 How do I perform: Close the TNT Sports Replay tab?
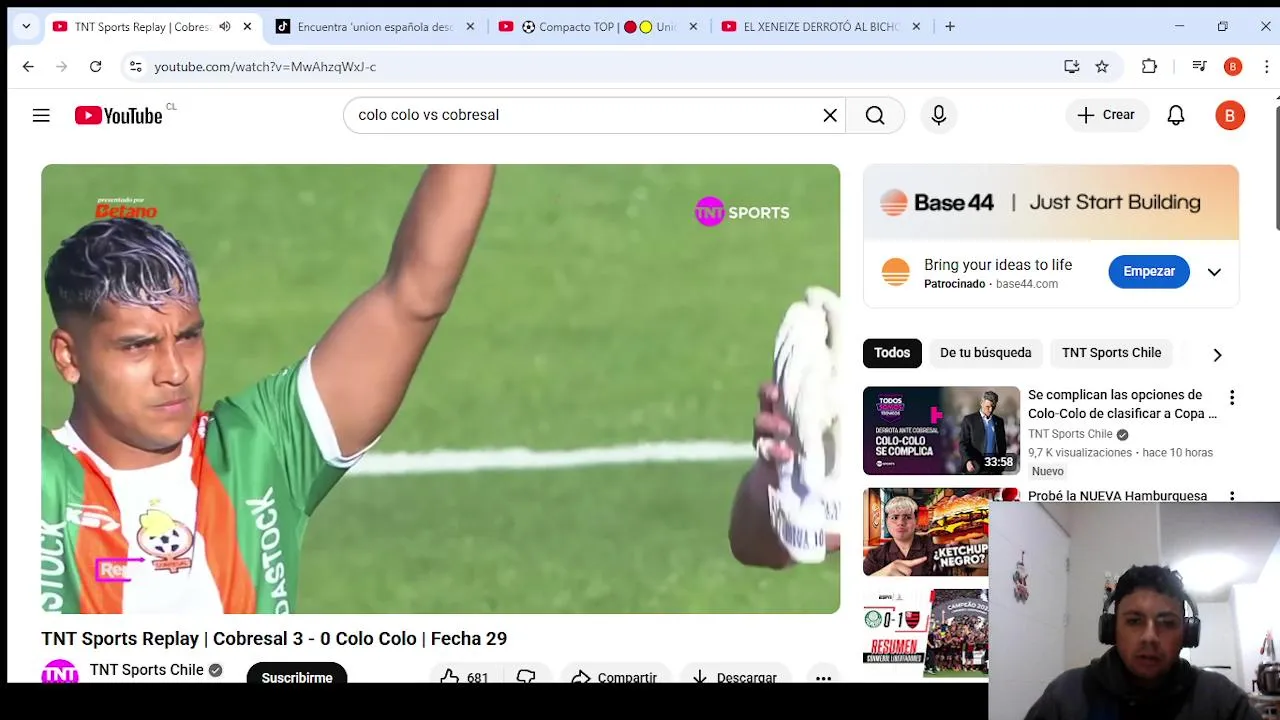coord(247,27)
